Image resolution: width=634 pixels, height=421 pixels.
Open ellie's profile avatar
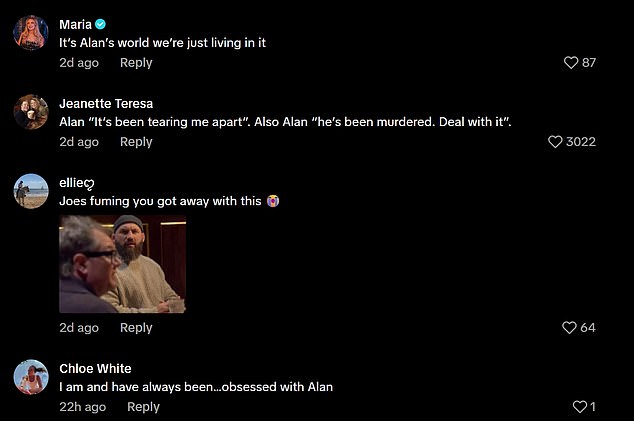click(x=31, y=190)
